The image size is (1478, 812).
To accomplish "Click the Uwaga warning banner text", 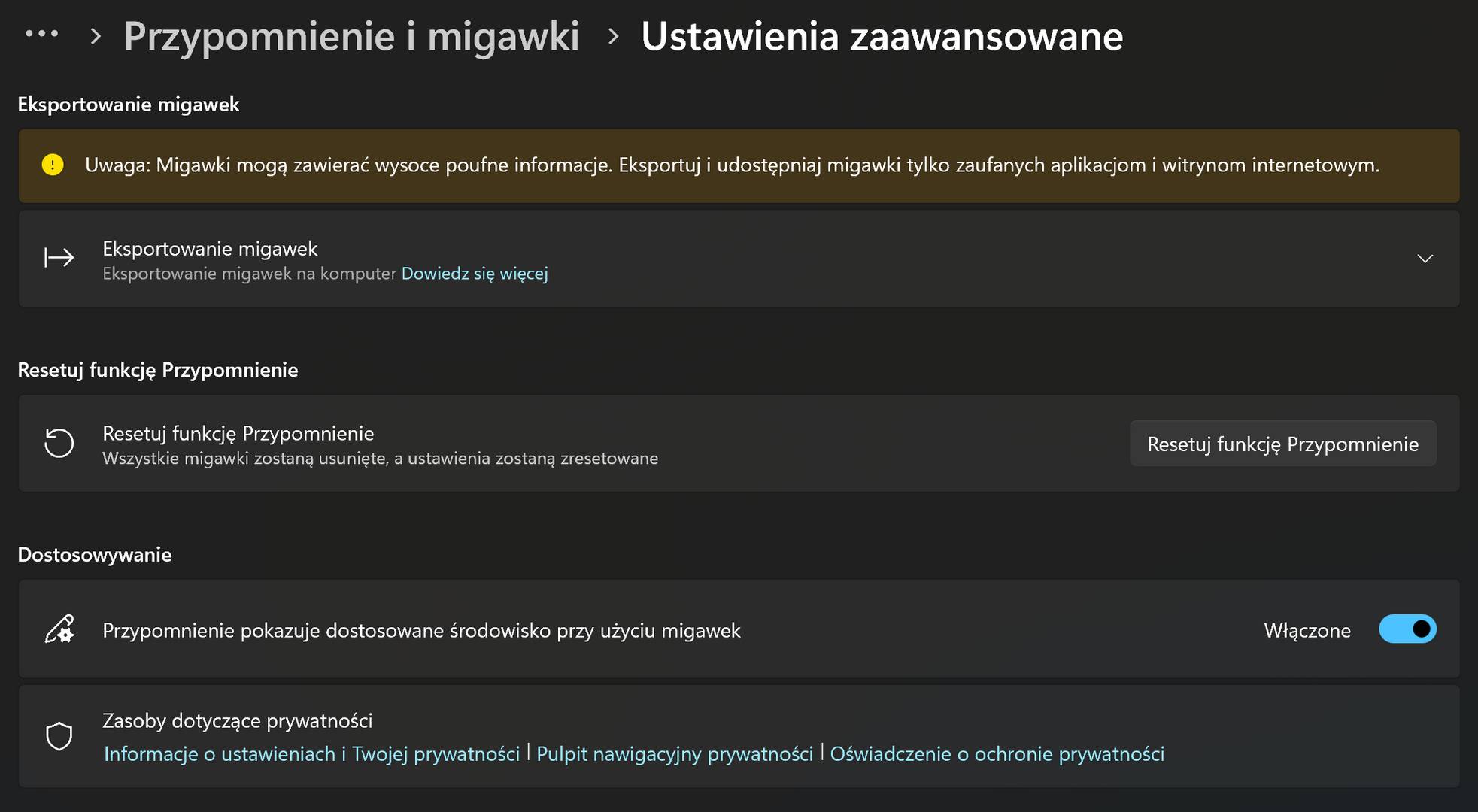I will point(731,165).
